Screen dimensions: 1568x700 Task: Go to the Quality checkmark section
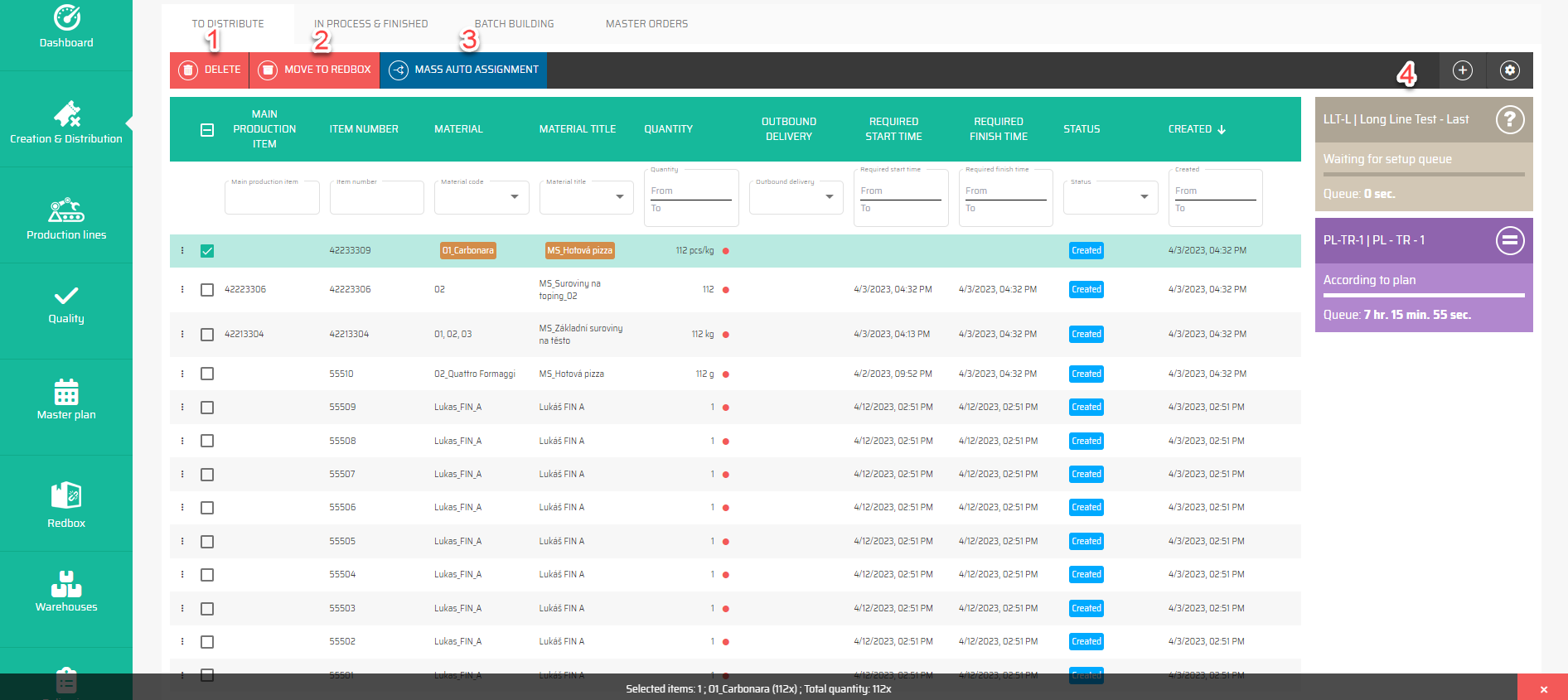click(66, 296)
